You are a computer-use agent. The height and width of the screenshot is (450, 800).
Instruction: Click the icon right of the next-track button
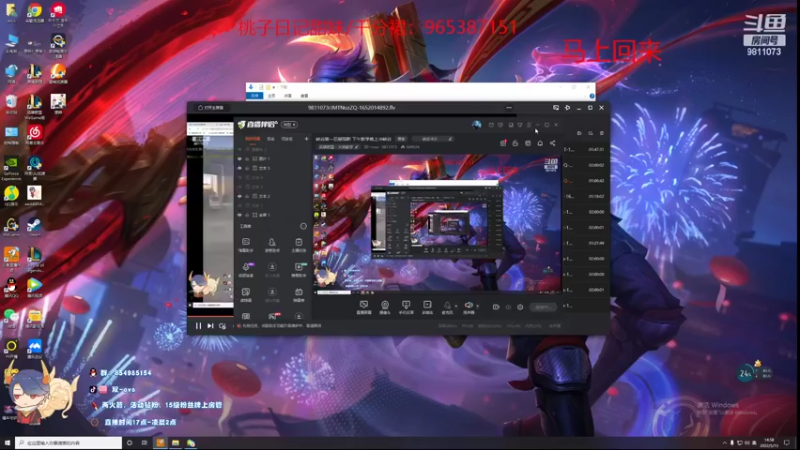click(x=222, y=326)
